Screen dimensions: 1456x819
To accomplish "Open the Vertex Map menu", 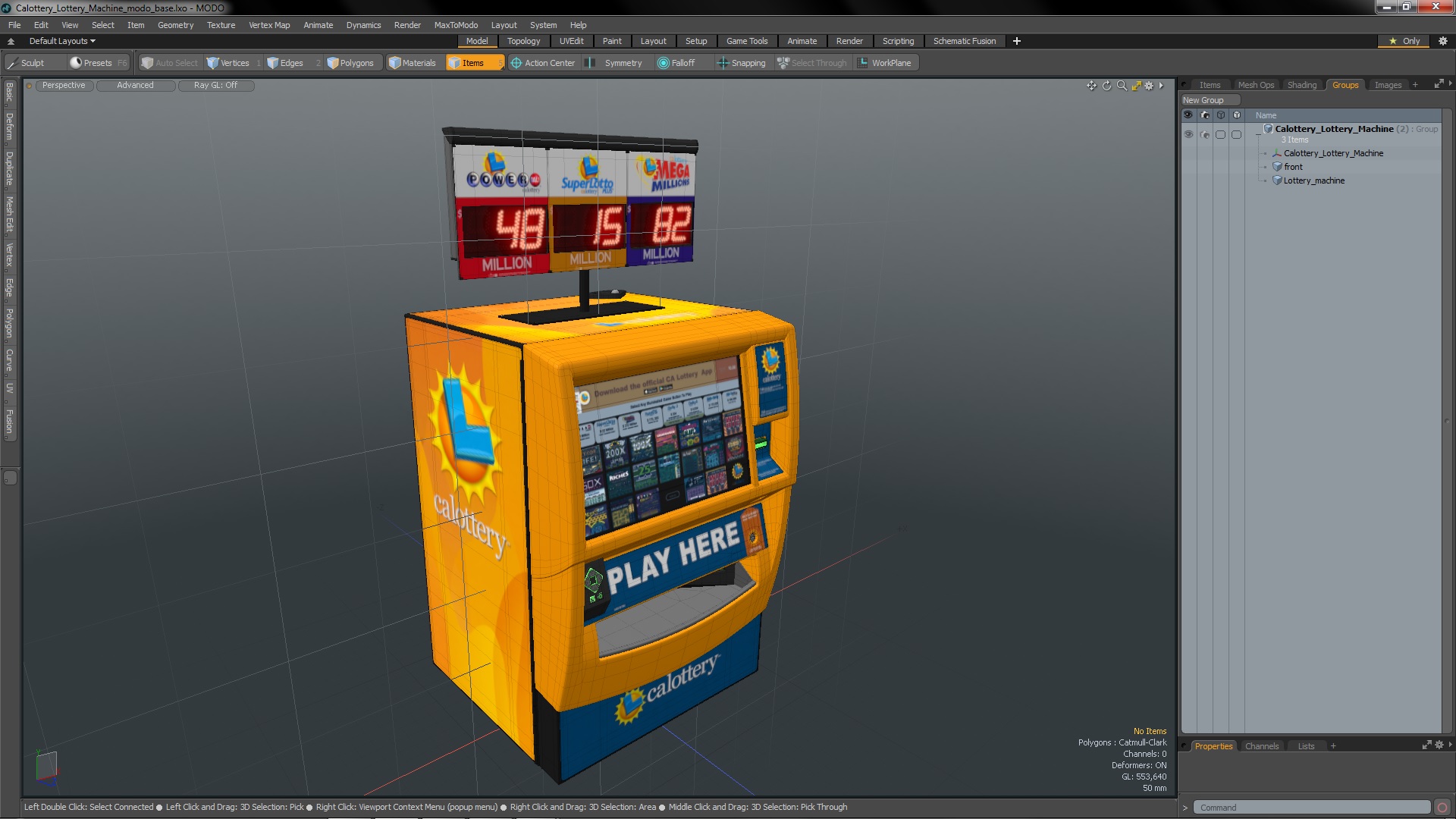I will point(269,25).
